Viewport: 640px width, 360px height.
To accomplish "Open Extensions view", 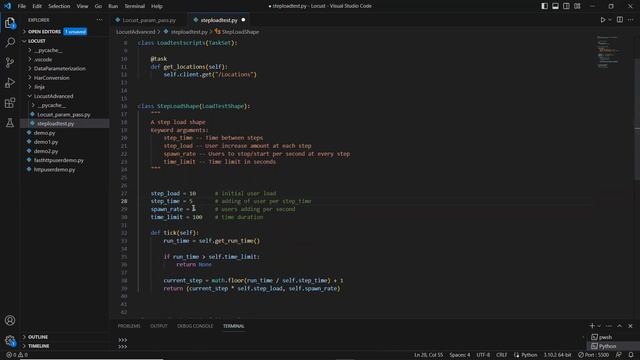I will pos(10,102).
